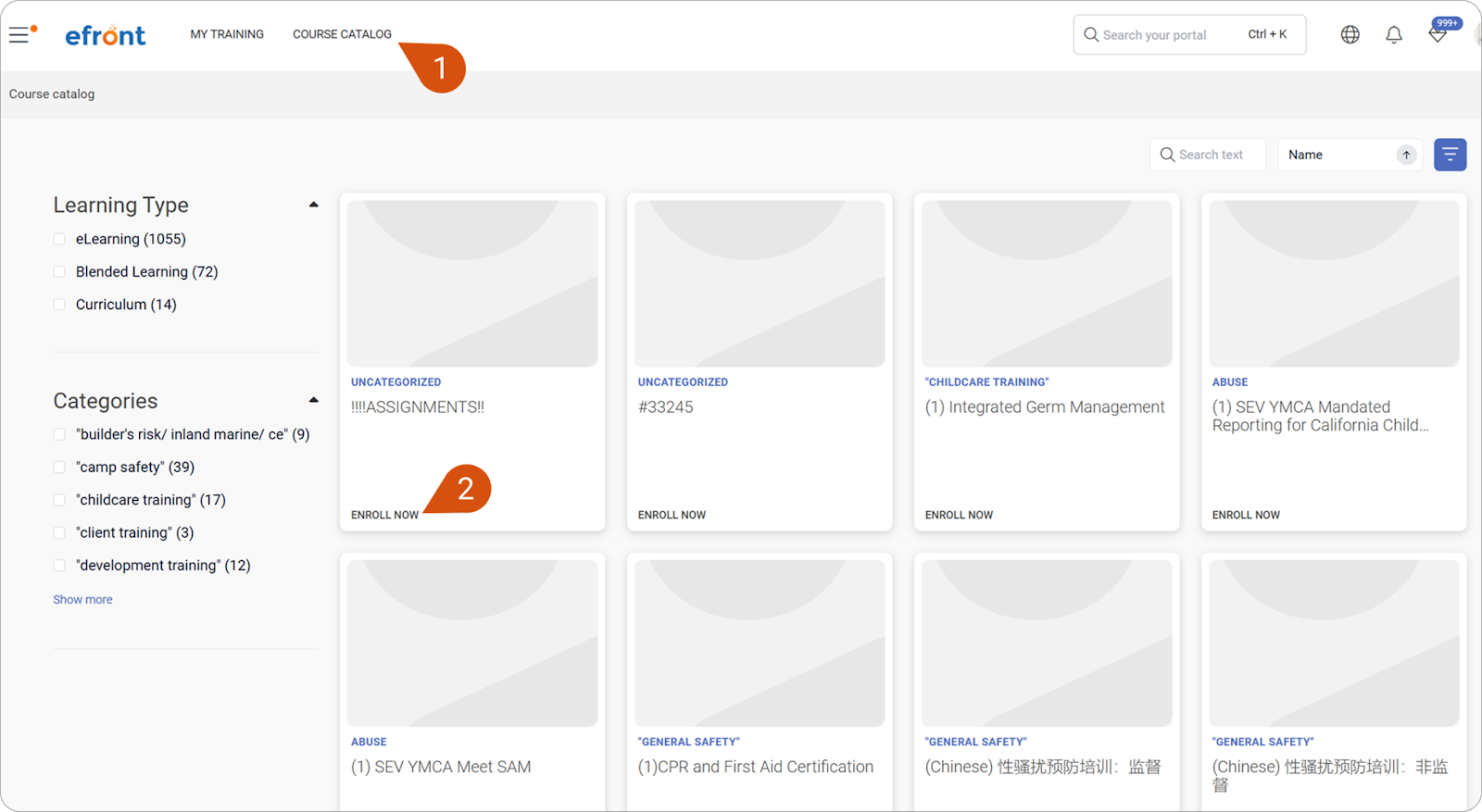Screen dimensions: 1482x812
Task: Open the COURSE CATALOG menu
Action: pyautogui.click(x=342, y=34)
